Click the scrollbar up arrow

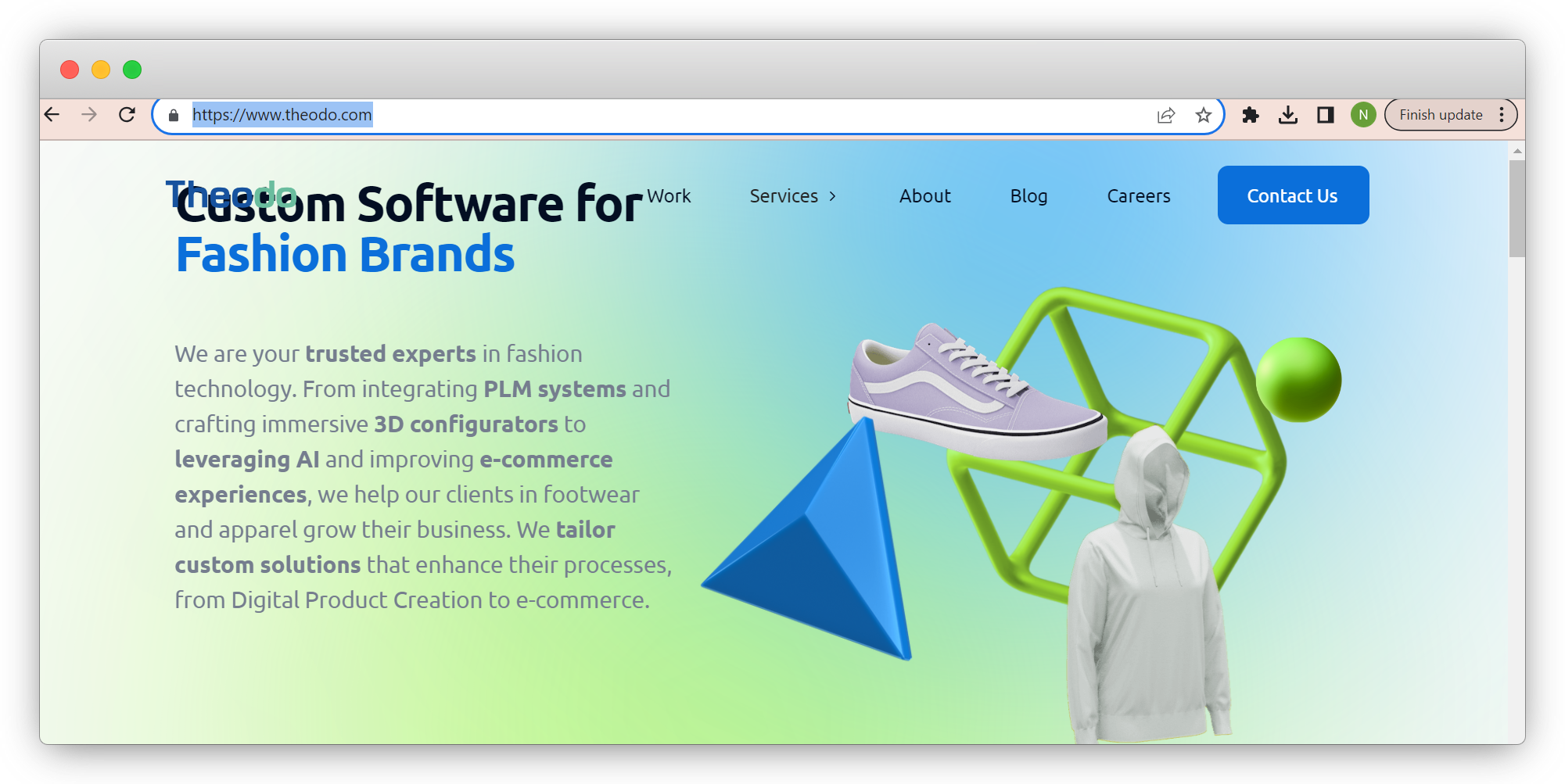(x=1517, y=151)
